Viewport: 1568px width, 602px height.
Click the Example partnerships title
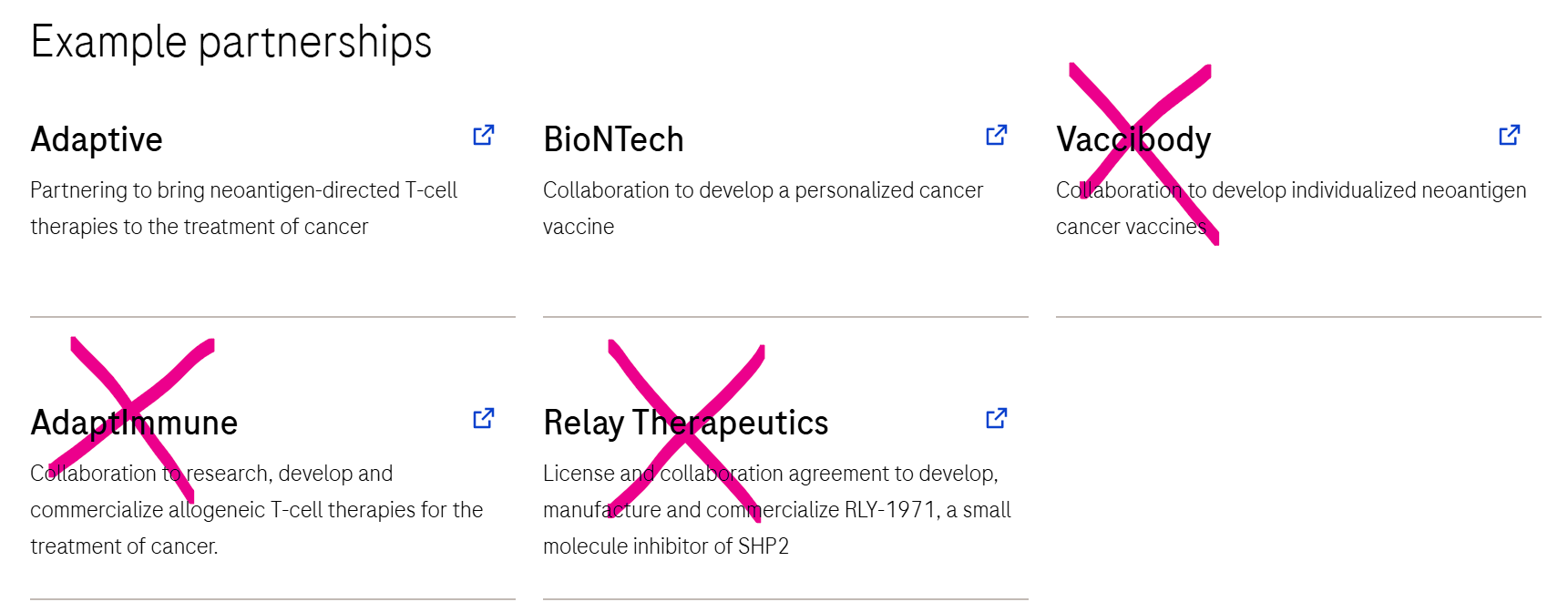point(231,42)
